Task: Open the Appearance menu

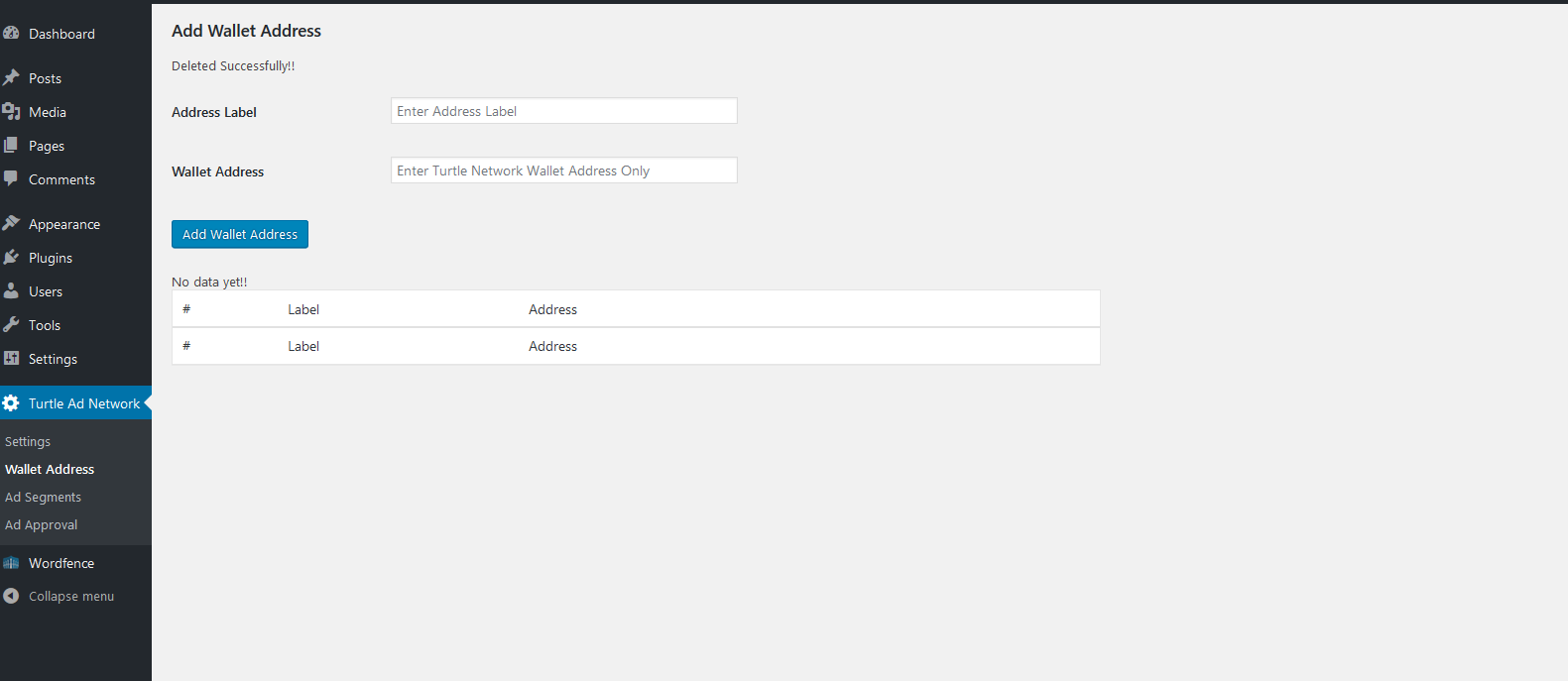Action: [x=64, y=224]
